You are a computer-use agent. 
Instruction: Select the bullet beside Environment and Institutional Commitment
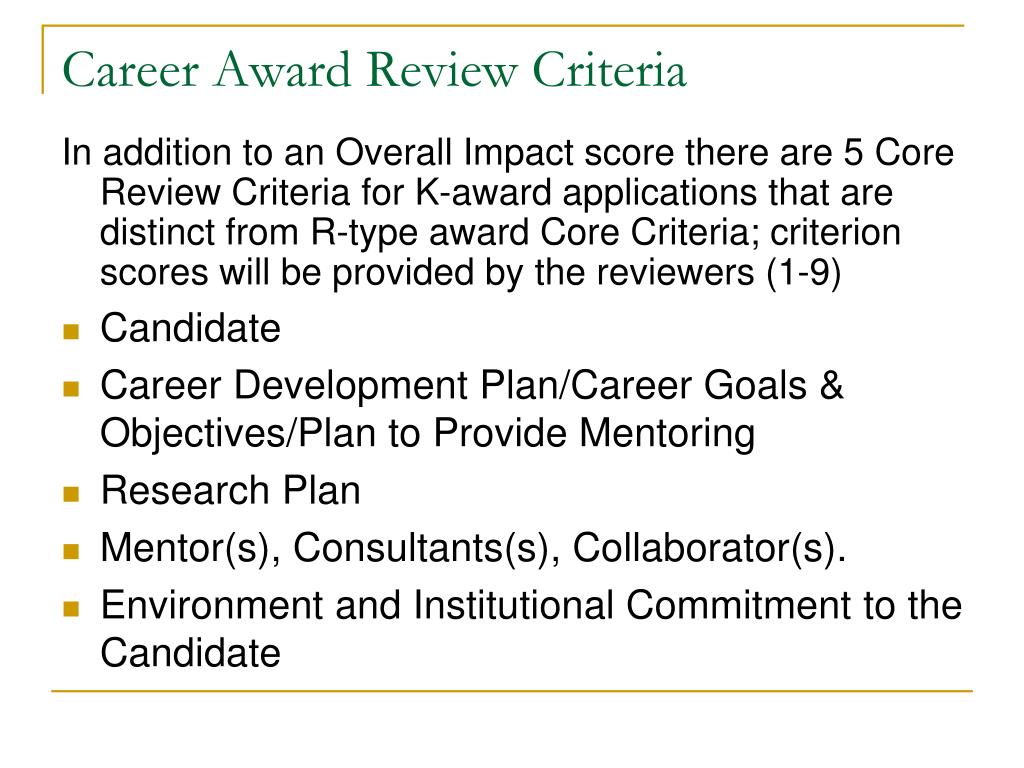click(x=71, y=609)
